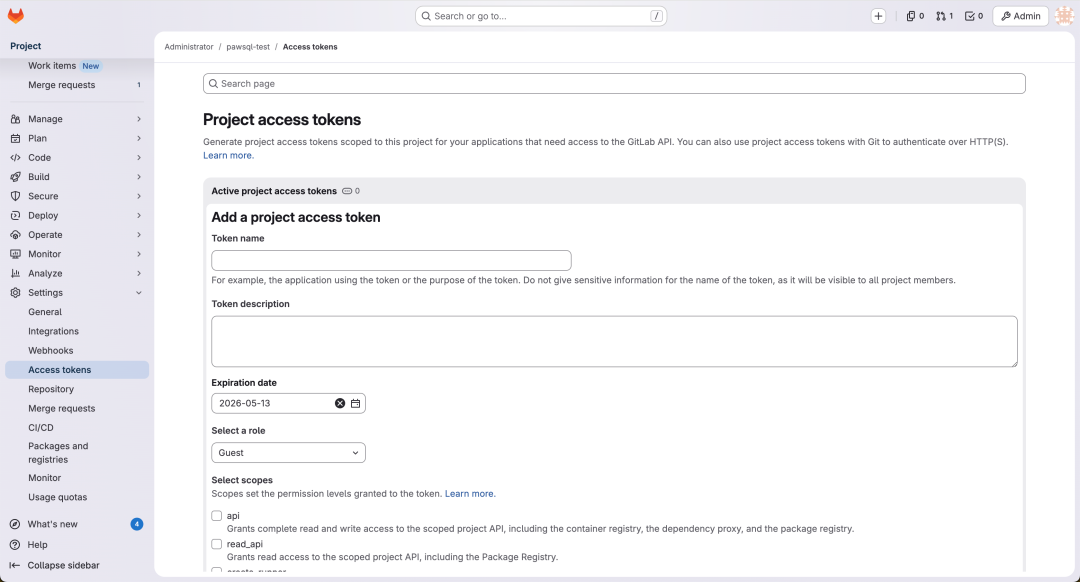Click the Collapse sidebar arrow icon
Image resolution: width=1080 pixels, height=582 pixels.
click(14, 565)
